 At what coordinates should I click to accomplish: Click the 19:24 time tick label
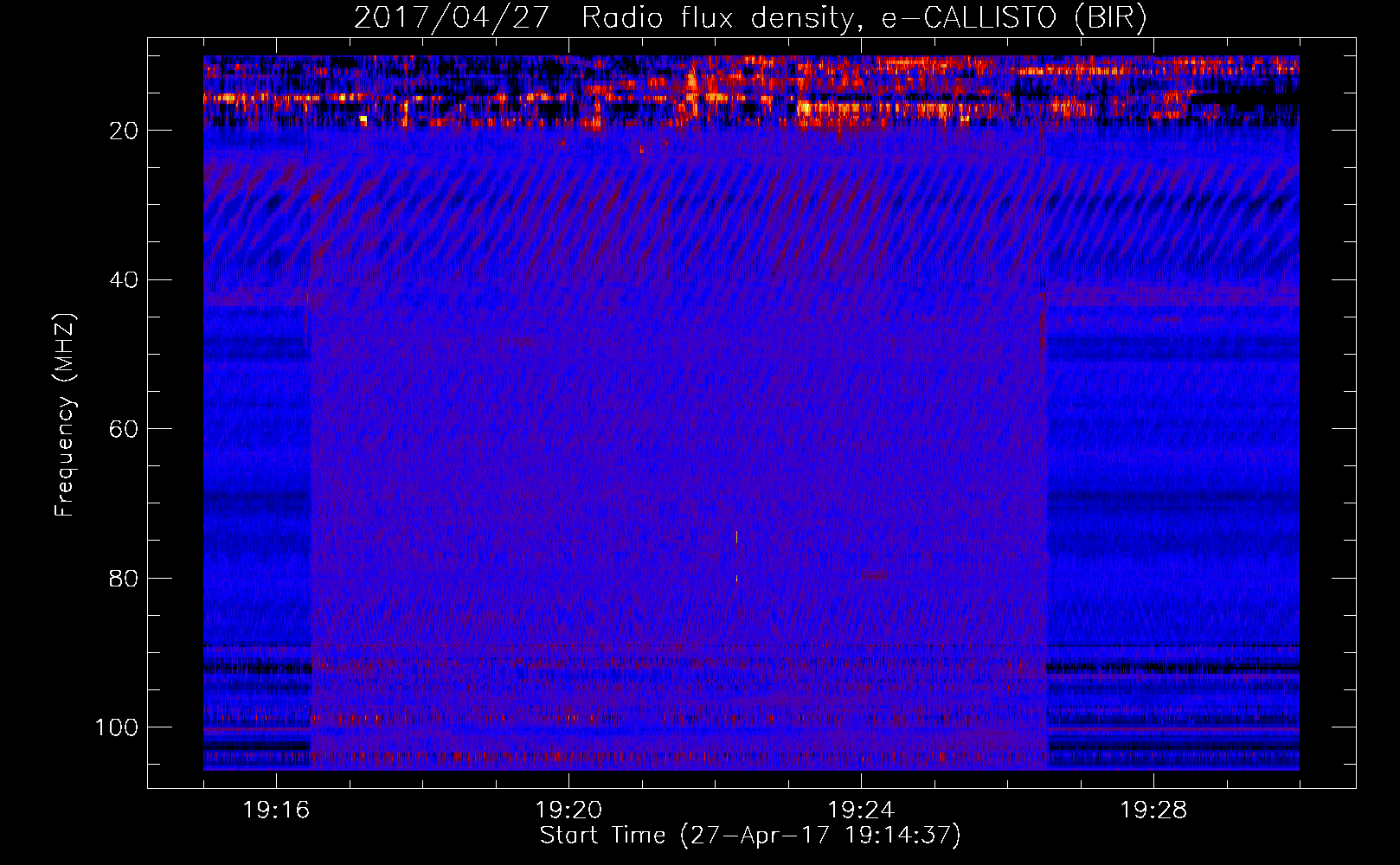(x=861, y=811)
